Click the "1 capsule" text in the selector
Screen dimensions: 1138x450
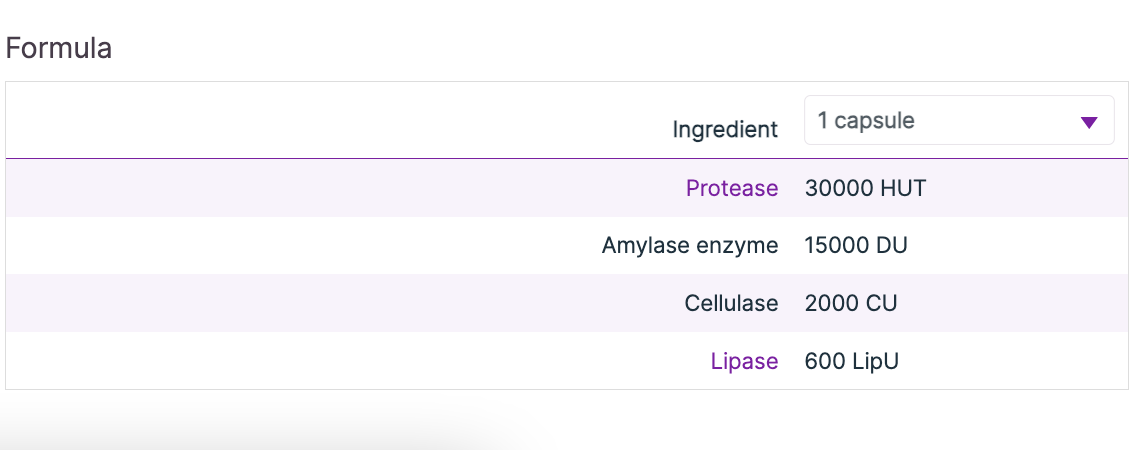(x=865, y=121)
